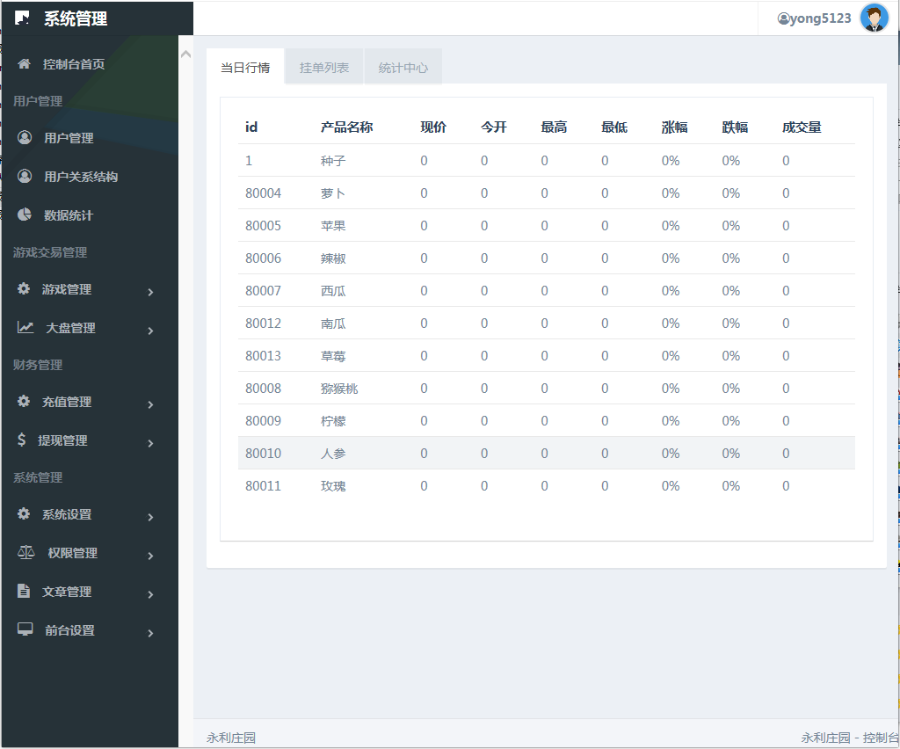The image size is (900, 749).
Task: Expand the 充值管理 submenu arrow
Action: pos(150,405)
